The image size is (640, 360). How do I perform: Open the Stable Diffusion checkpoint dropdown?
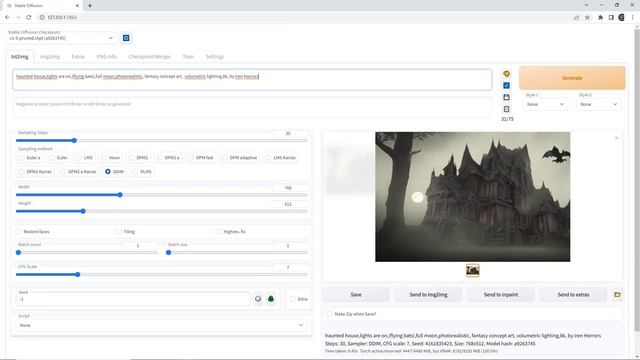[61, 38]
